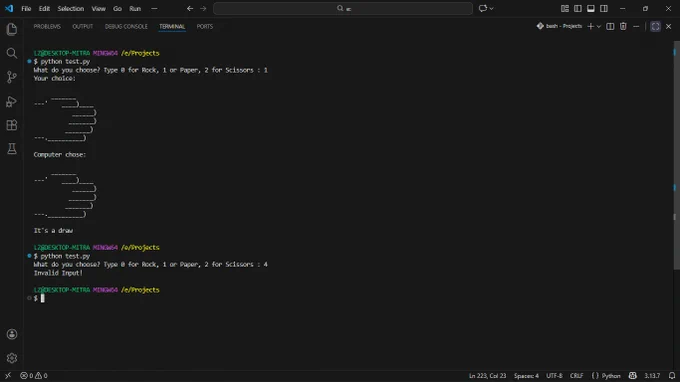Screen dimensions: 680x382
Task: Open Copilot status icon in status bar
Action: (633, 375)
